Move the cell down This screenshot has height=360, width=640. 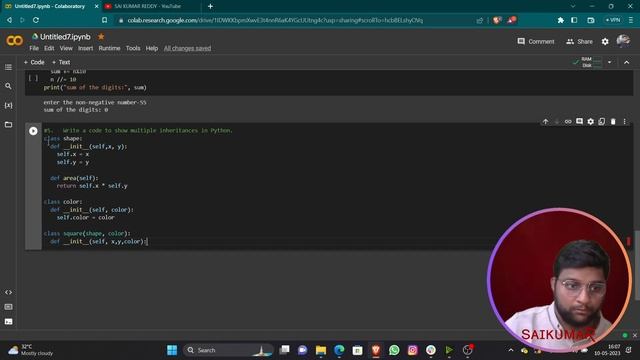[557, 122]
